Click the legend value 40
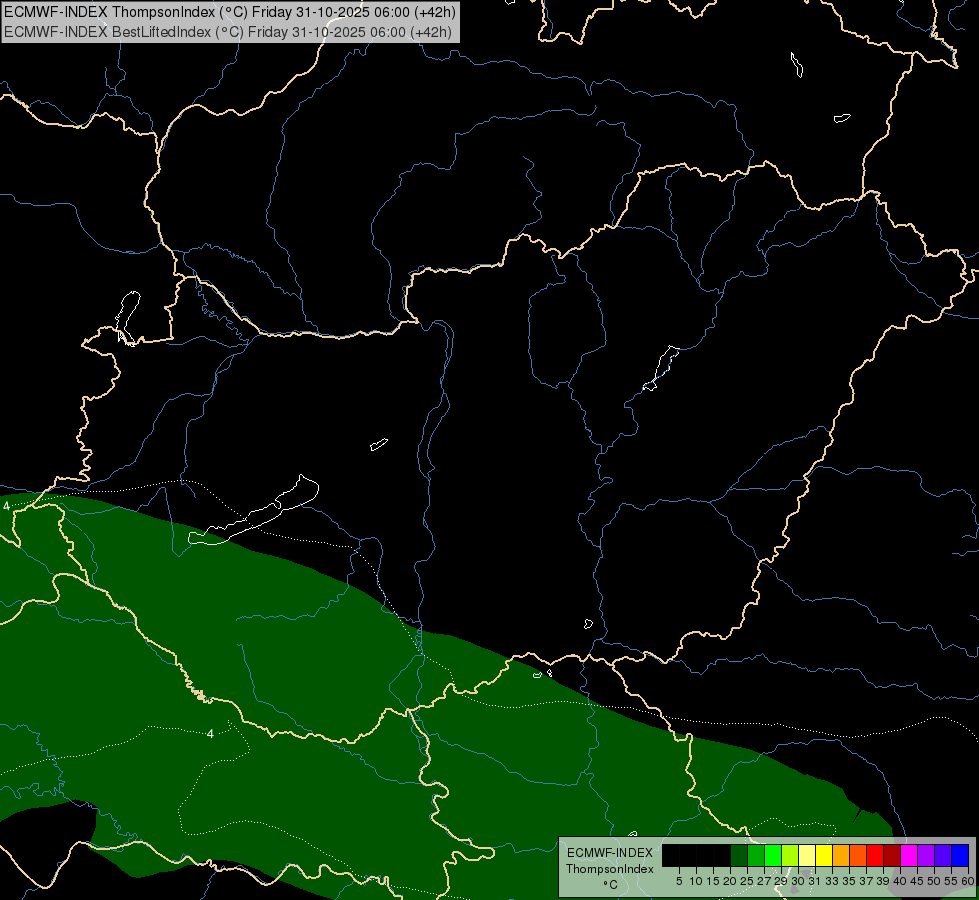 [900, 881]
